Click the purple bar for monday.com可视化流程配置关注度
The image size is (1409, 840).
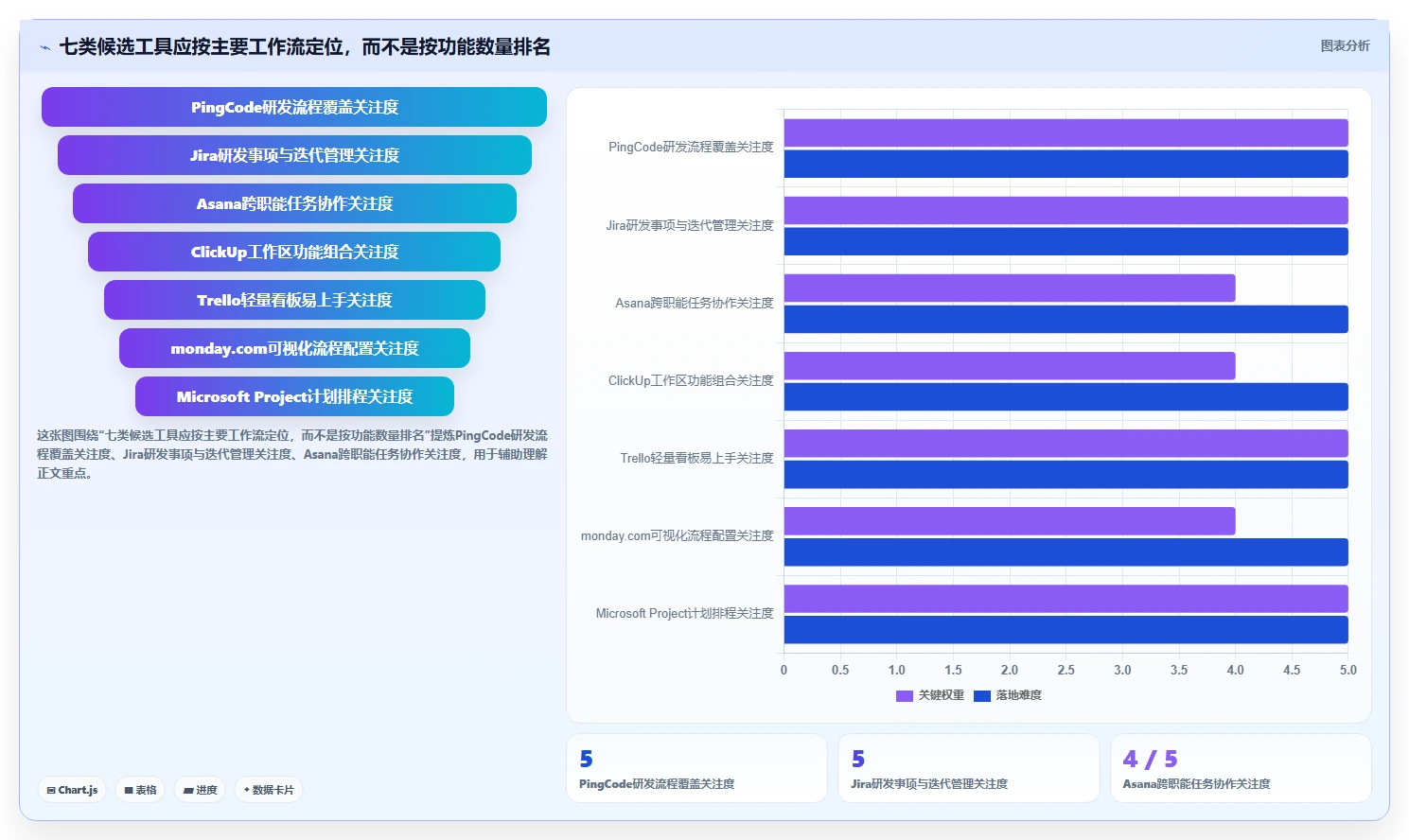tap(1010, 520)
